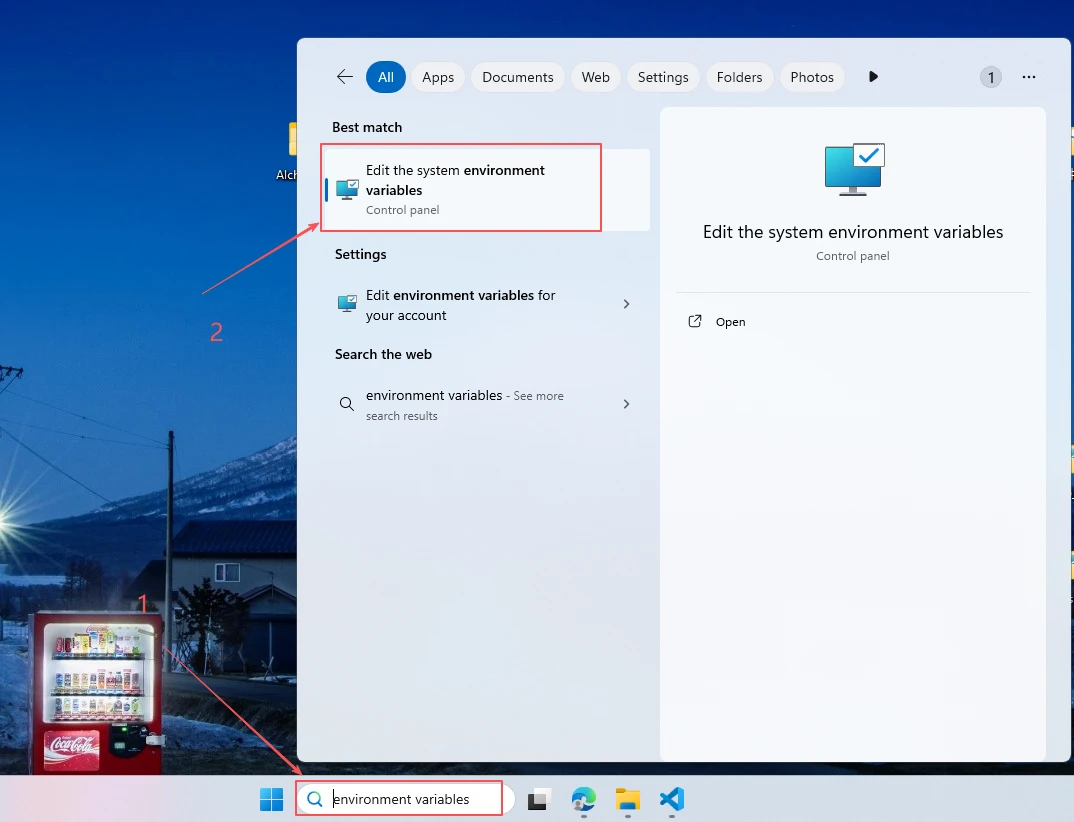Click the large system environment variables icon
Viewport: 1074px width, 822px height.
pyautogui.click(x=854, y=169)
